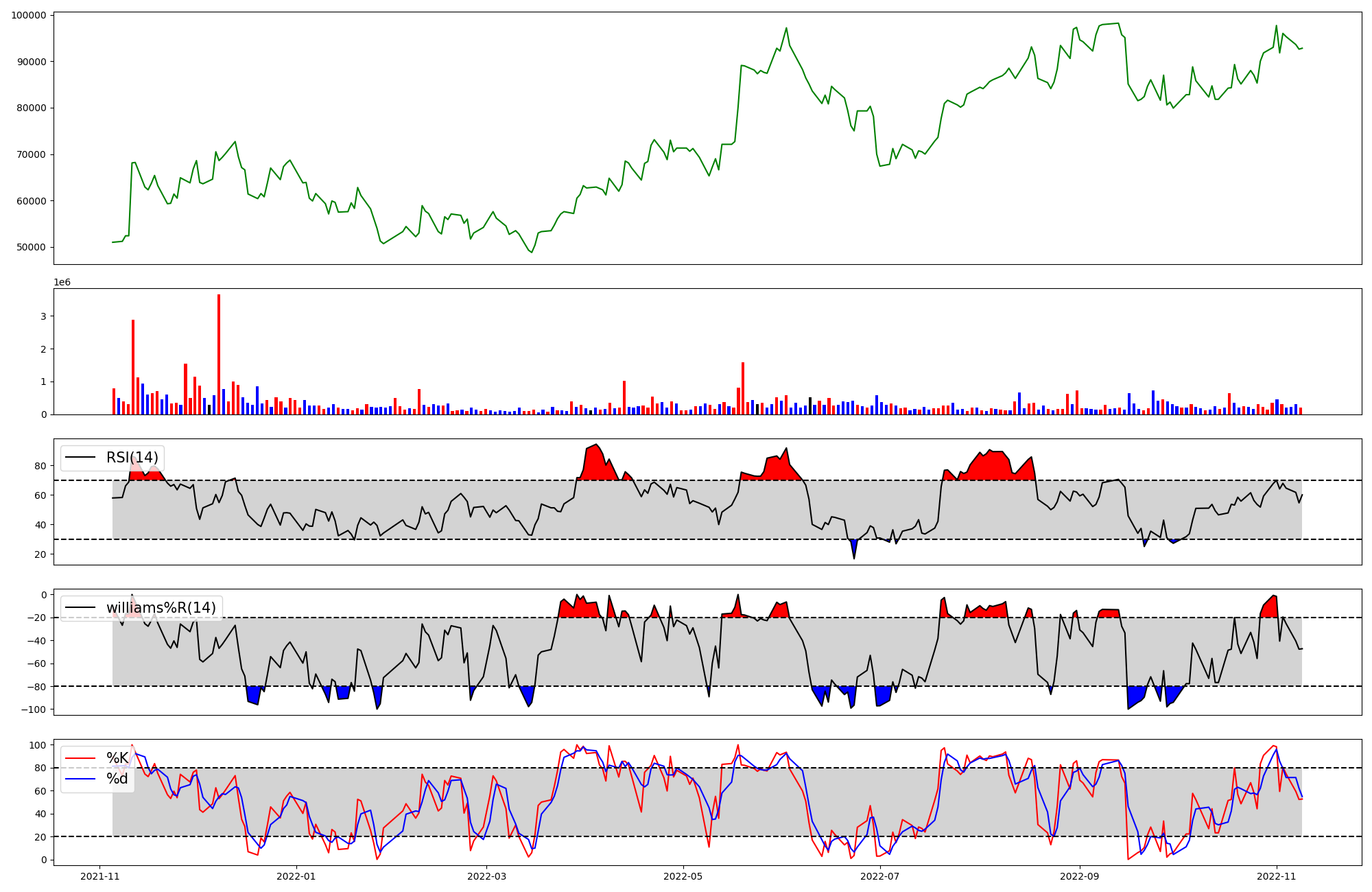Click the 3 tick on volume axis

pyautogui.click(x=43, y=316)
